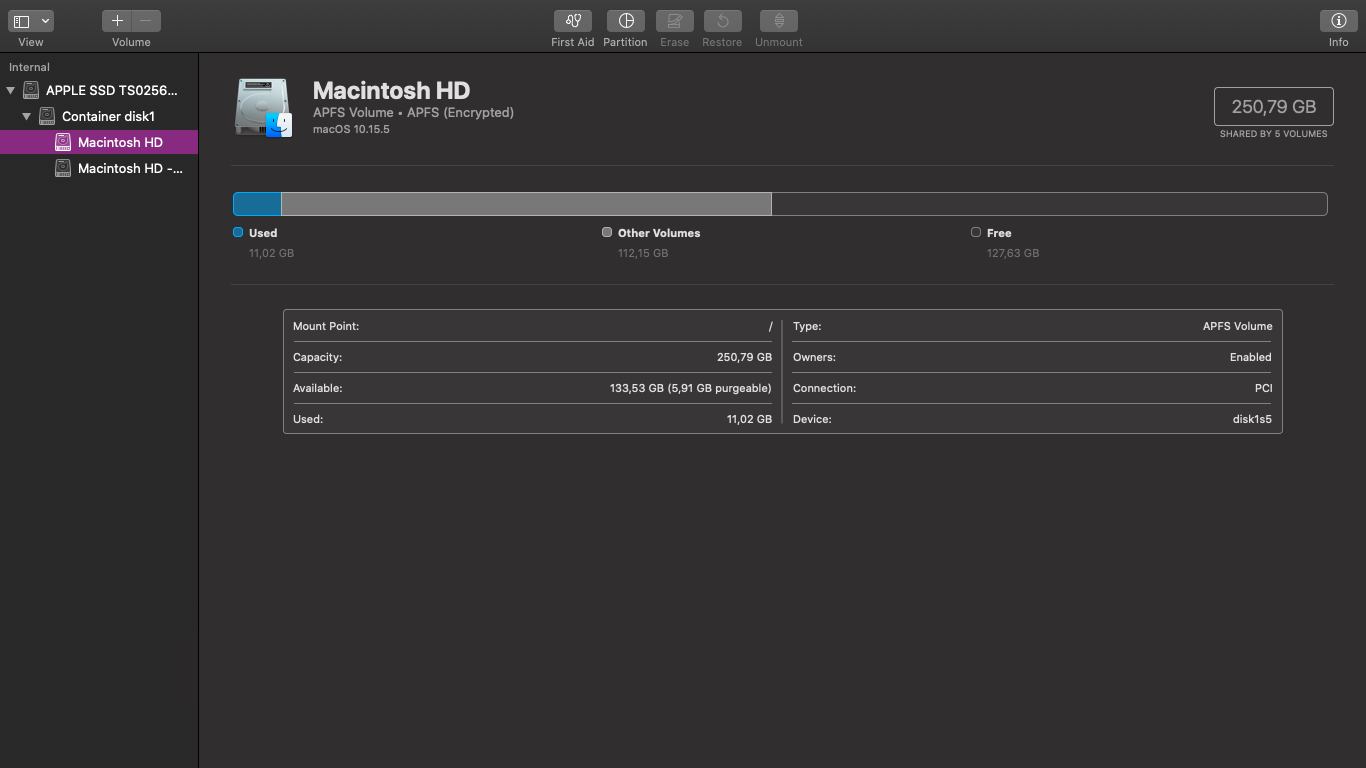Open the View dropdown menu
Viewport: 1366px width, 768px height.
(x=31, y=21)
